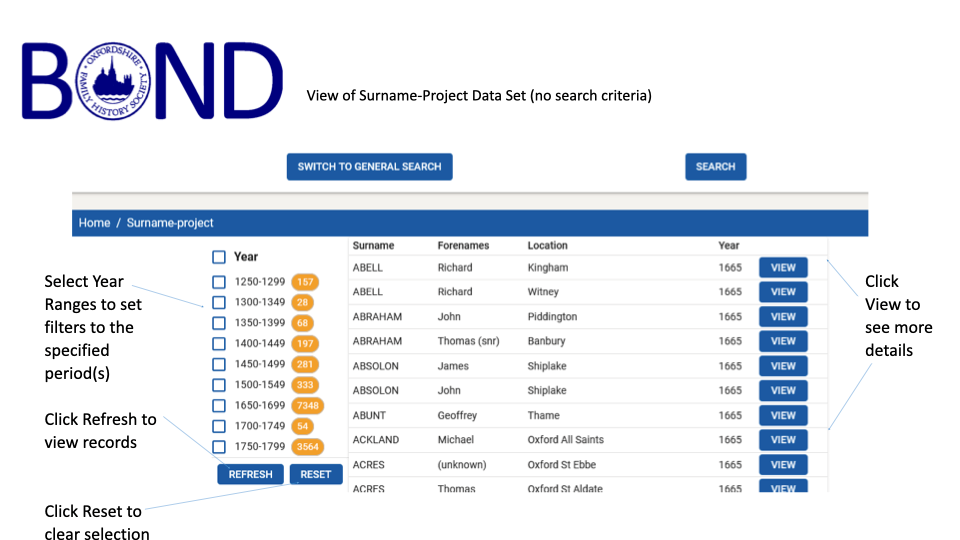
Task: Click the location cell 'Oxford St Ebbe'
Action: (561, 465)
